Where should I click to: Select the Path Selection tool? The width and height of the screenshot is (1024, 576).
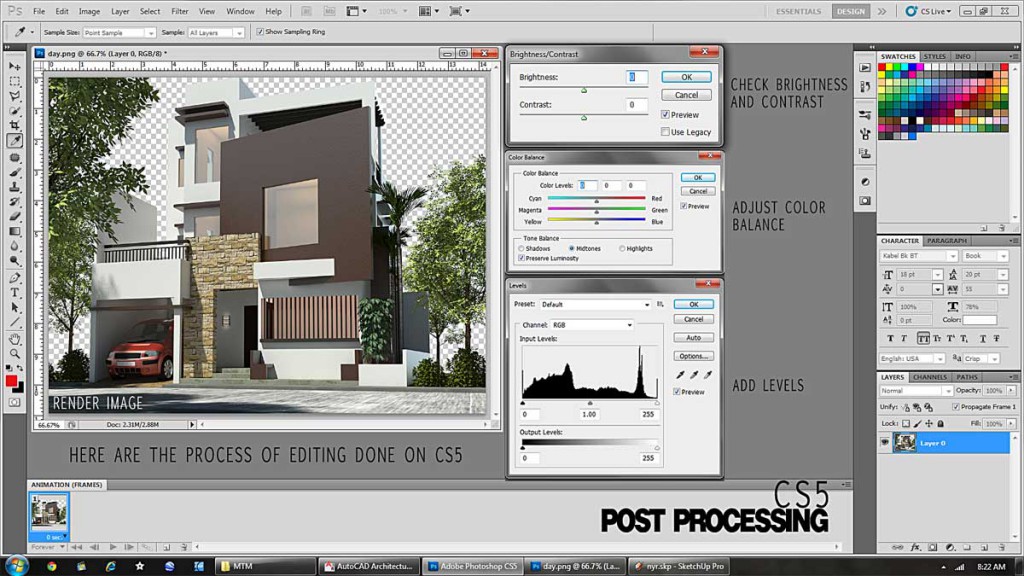14,308
